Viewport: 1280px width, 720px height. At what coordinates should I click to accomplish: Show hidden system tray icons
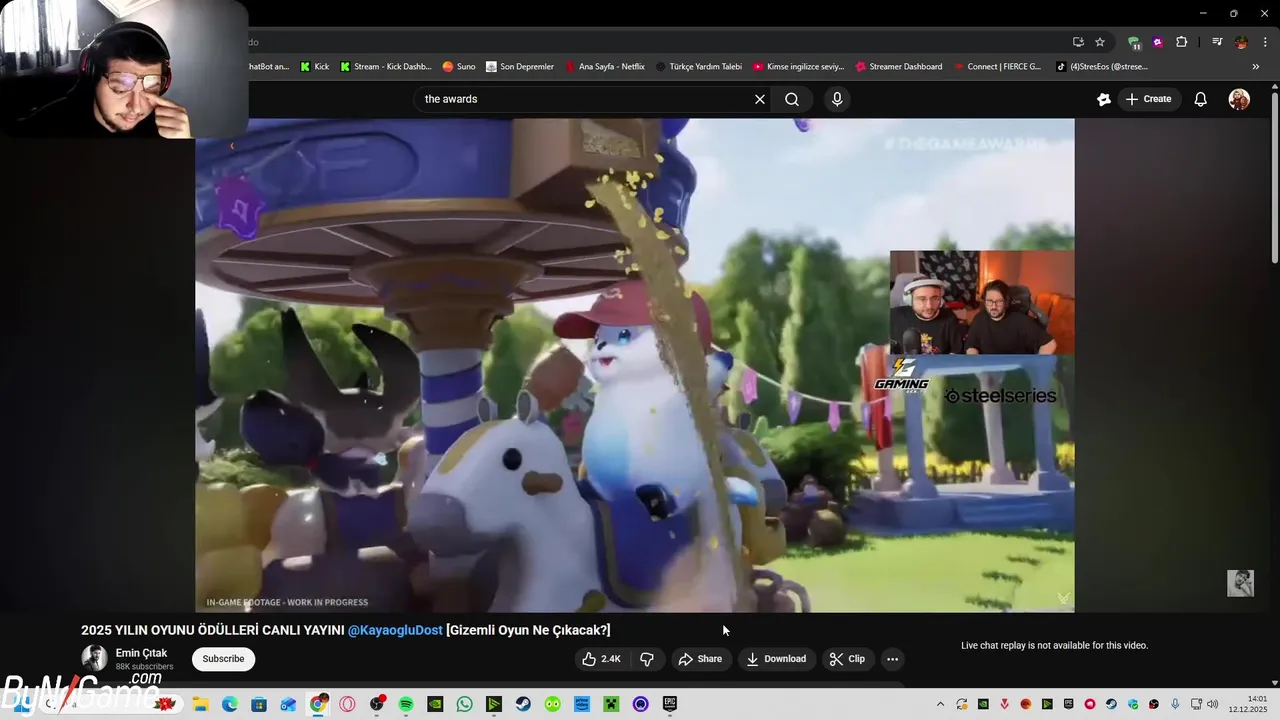tap(940, 704)
